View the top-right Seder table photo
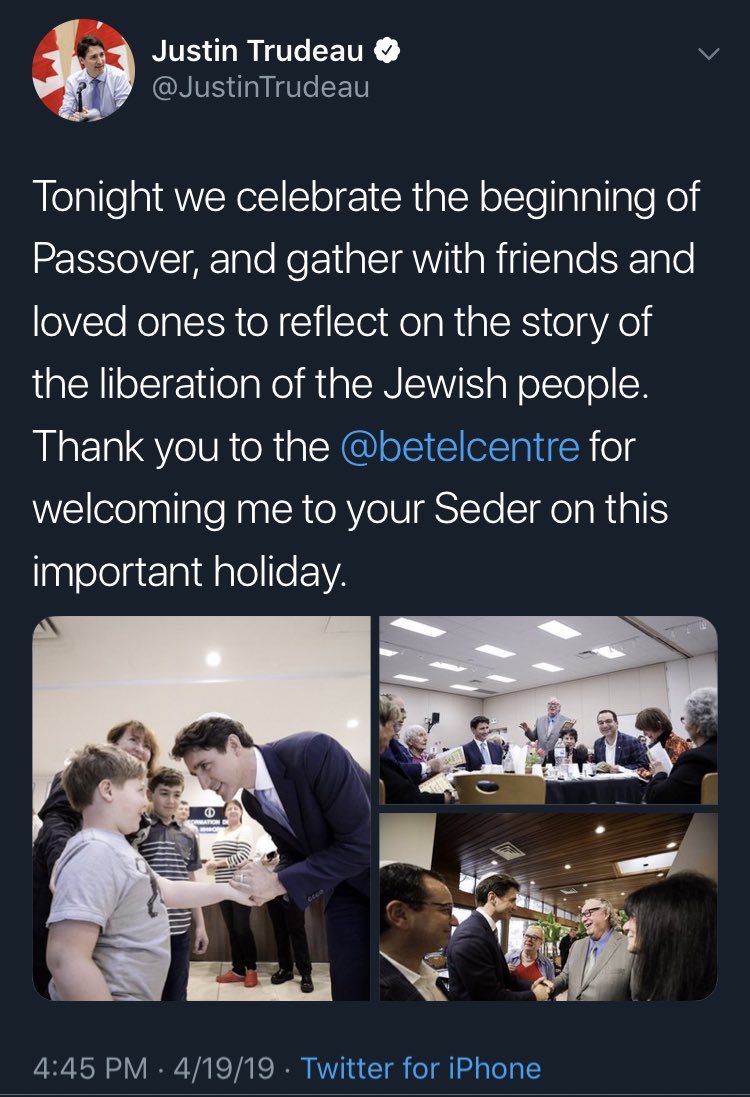750x1097 pixels. [x=548, y=710]
